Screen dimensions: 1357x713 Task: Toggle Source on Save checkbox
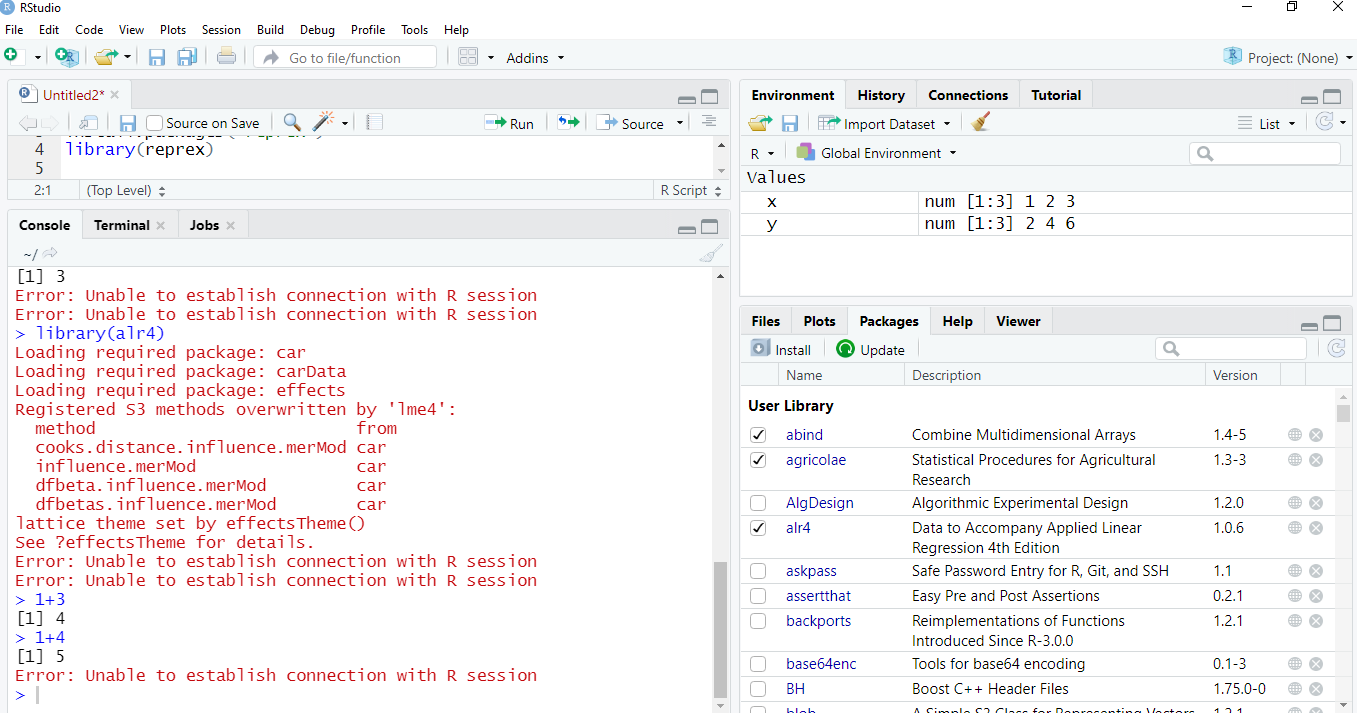154,123
